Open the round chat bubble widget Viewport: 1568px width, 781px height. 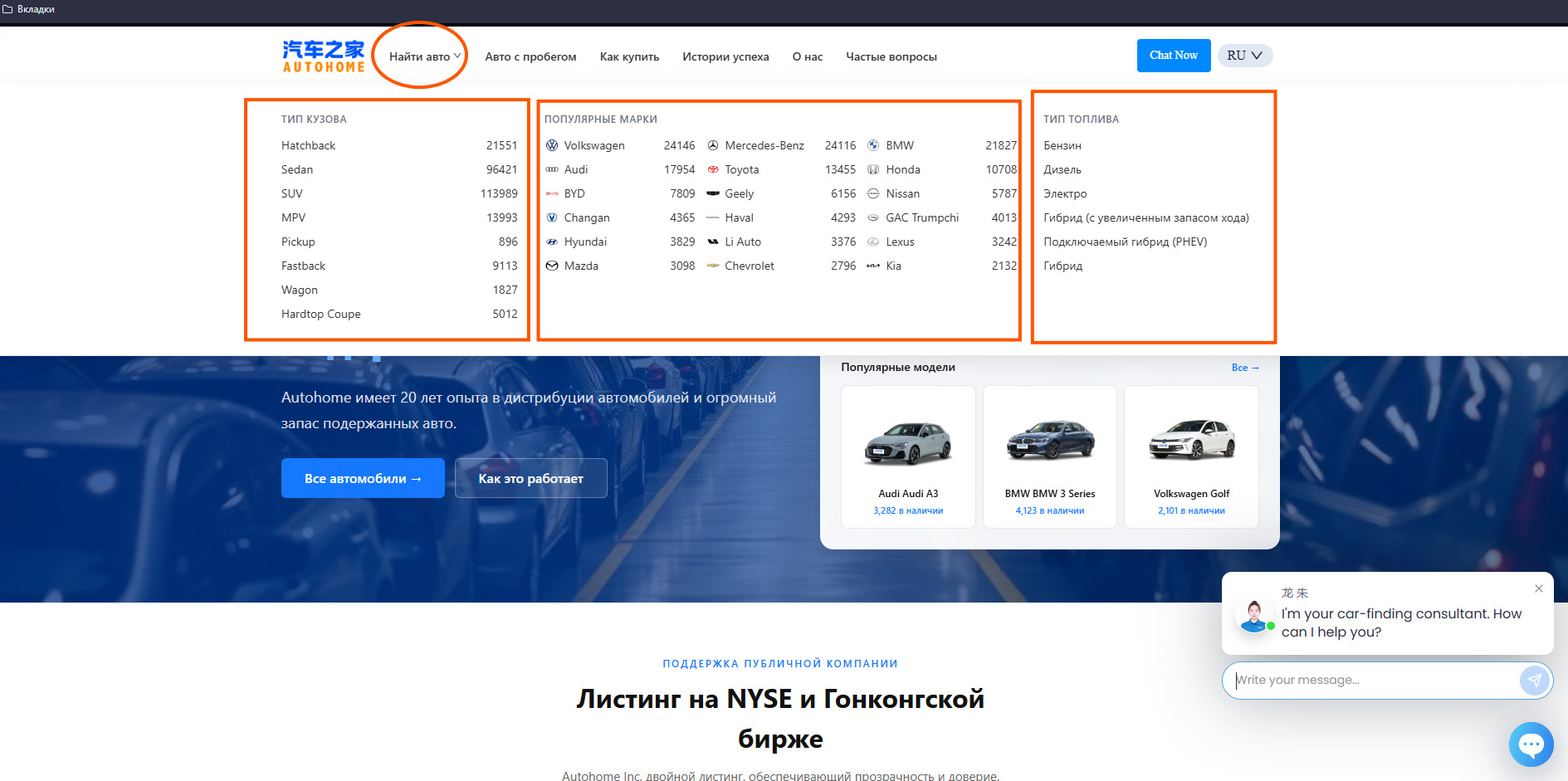pos(1531,744)
